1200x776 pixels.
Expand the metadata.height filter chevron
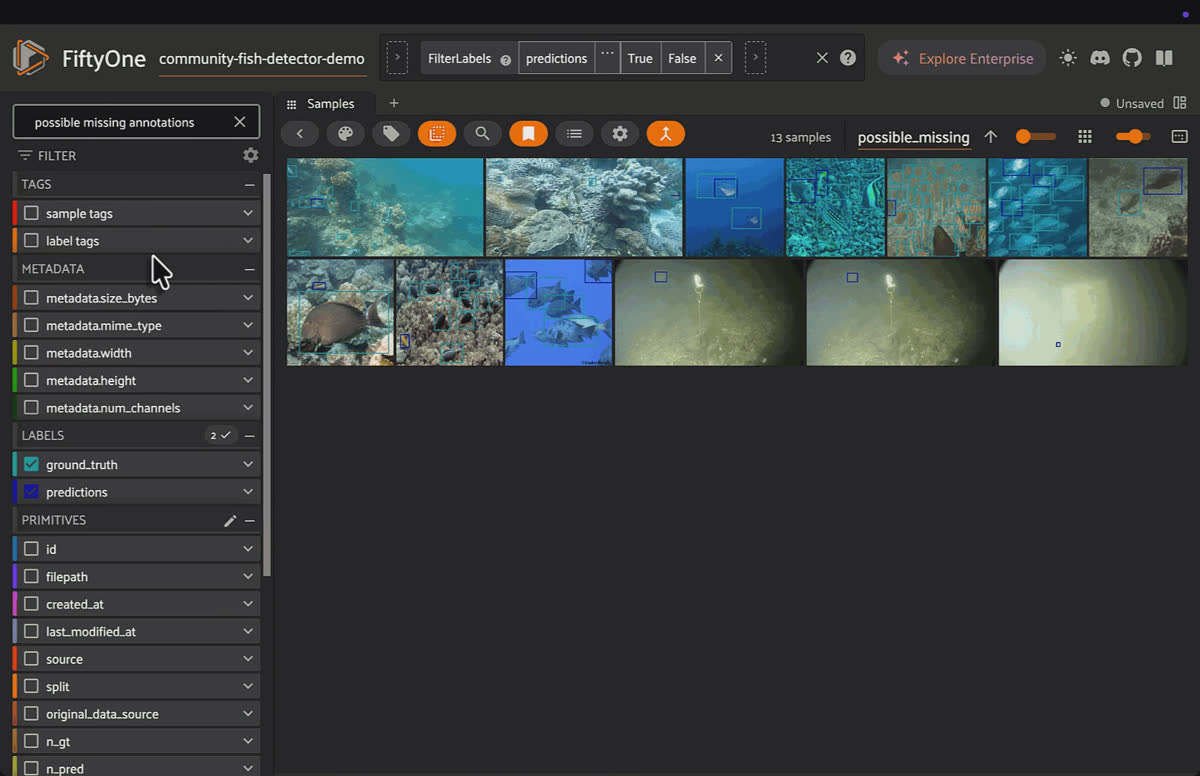[248, 380]
